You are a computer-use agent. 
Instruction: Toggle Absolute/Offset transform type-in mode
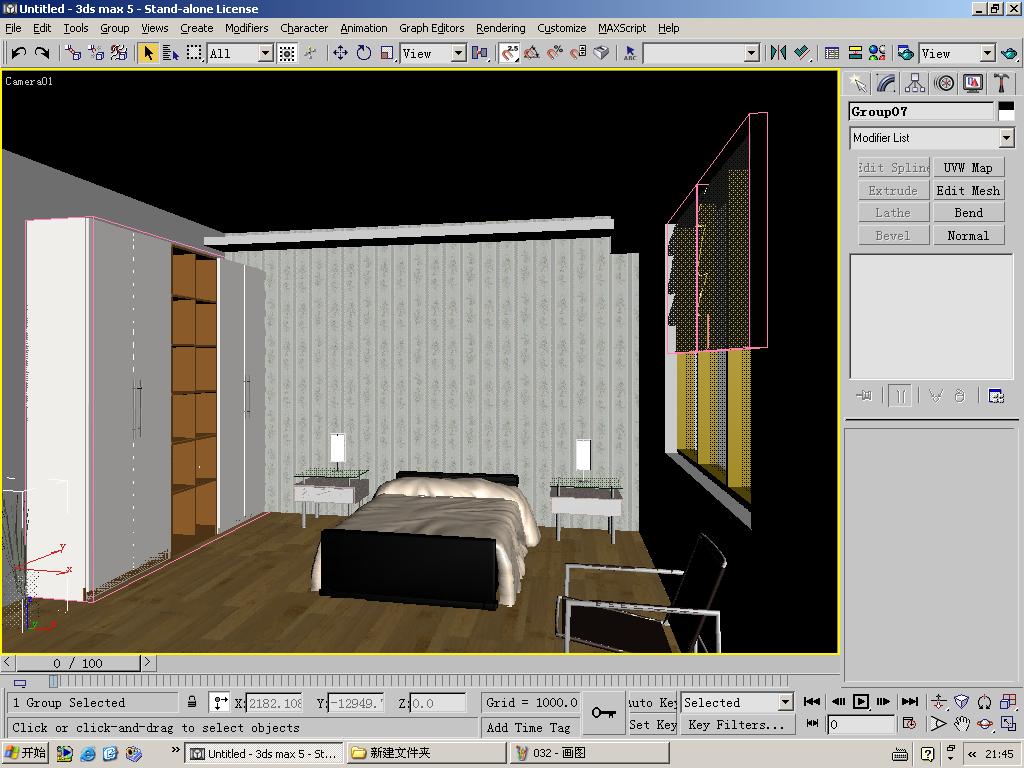click(x=220, y=703)
